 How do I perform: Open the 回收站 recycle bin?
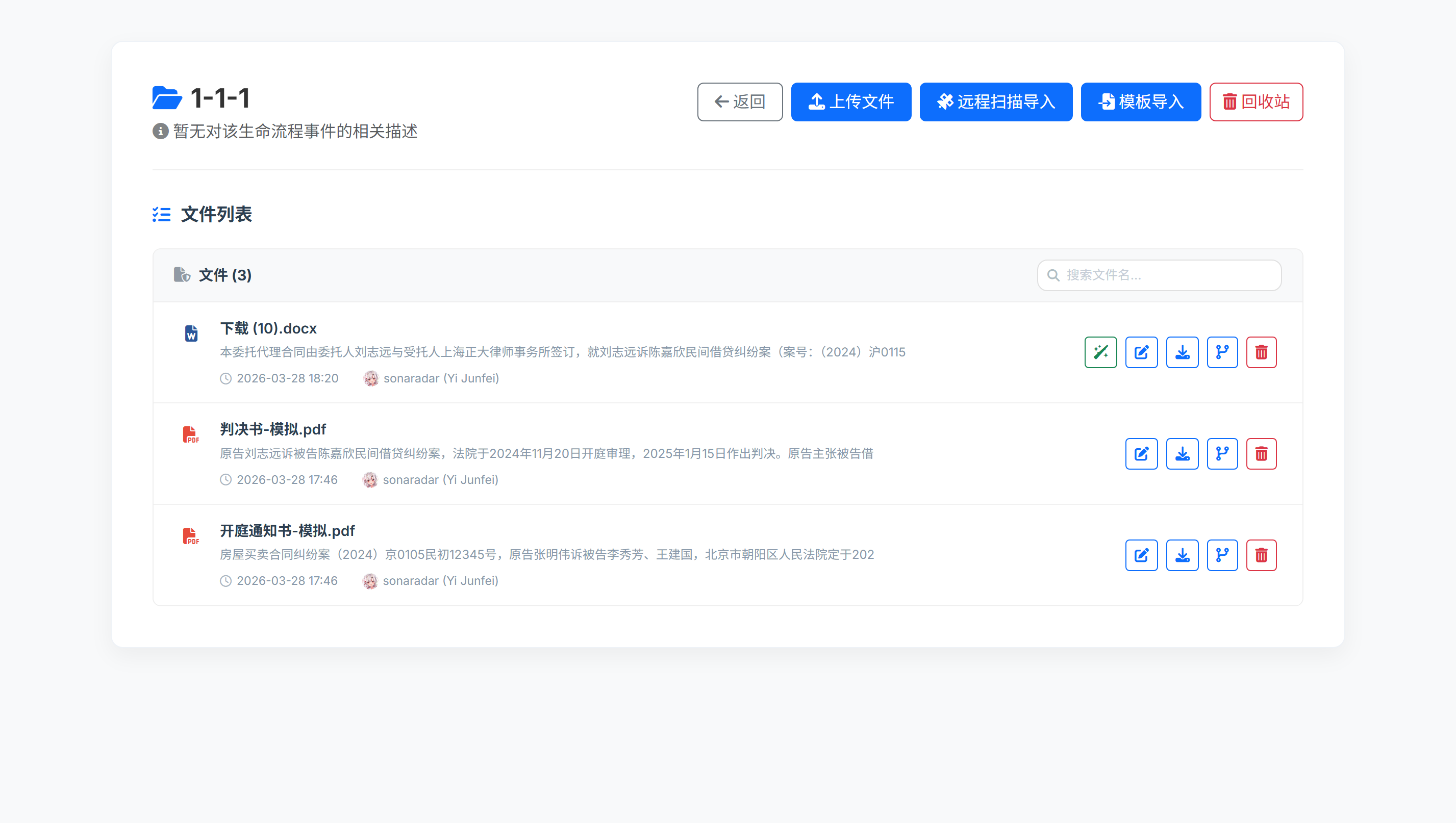pos(1256,102)
